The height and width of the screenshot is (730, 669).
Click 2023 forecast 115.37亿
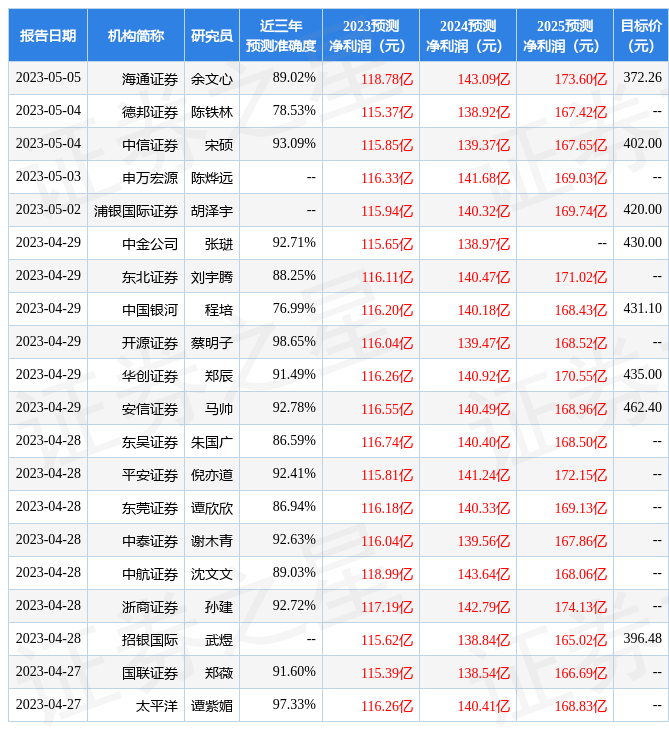click(387, 112)
